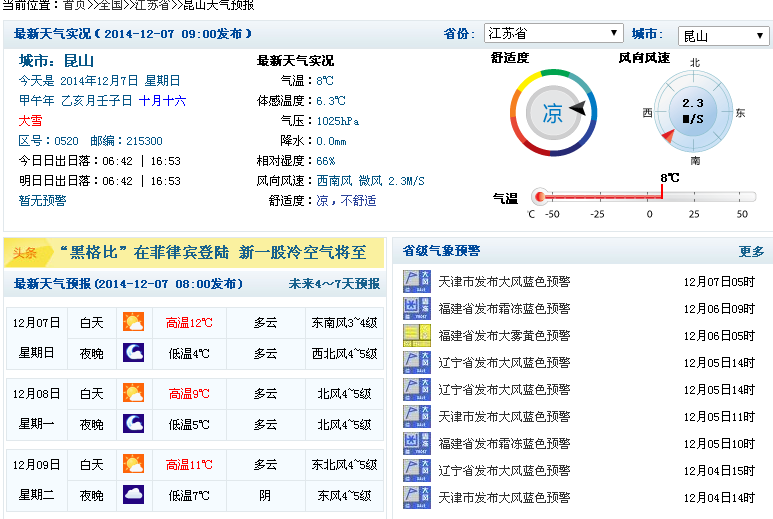This screenshot has height=519, width=773.
Task: Open the 未来4~7天预报 forecast link
Action: (x=334, y=284)
